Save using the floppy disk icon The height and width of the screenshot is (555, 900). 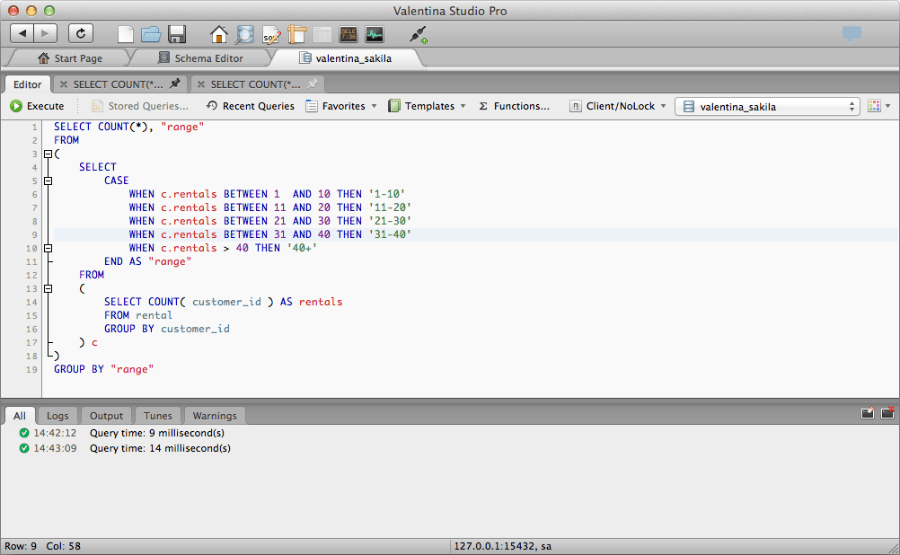pos(177,34)
